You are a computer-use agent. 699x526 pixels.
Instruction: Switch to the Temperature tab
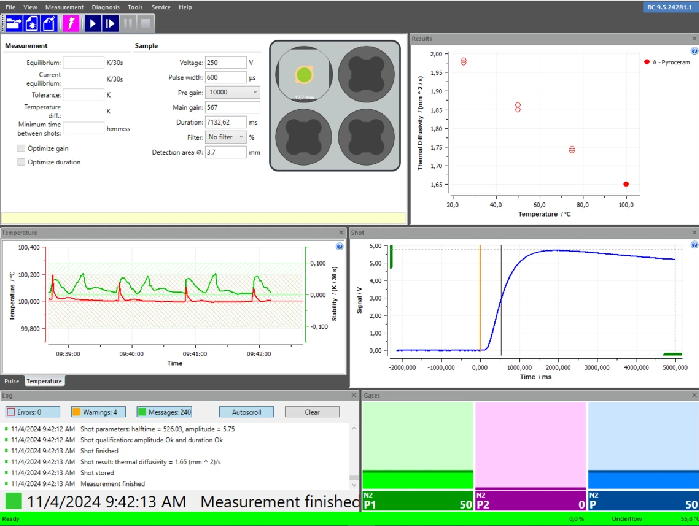coord(44,381)
